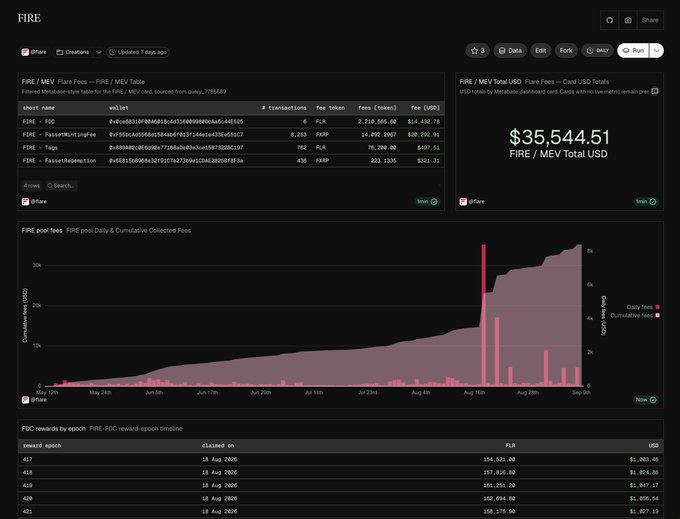The image size is (680, 519).
Task: Open the FIRE pool fees chart title
Action: click(x=42, y=231)
